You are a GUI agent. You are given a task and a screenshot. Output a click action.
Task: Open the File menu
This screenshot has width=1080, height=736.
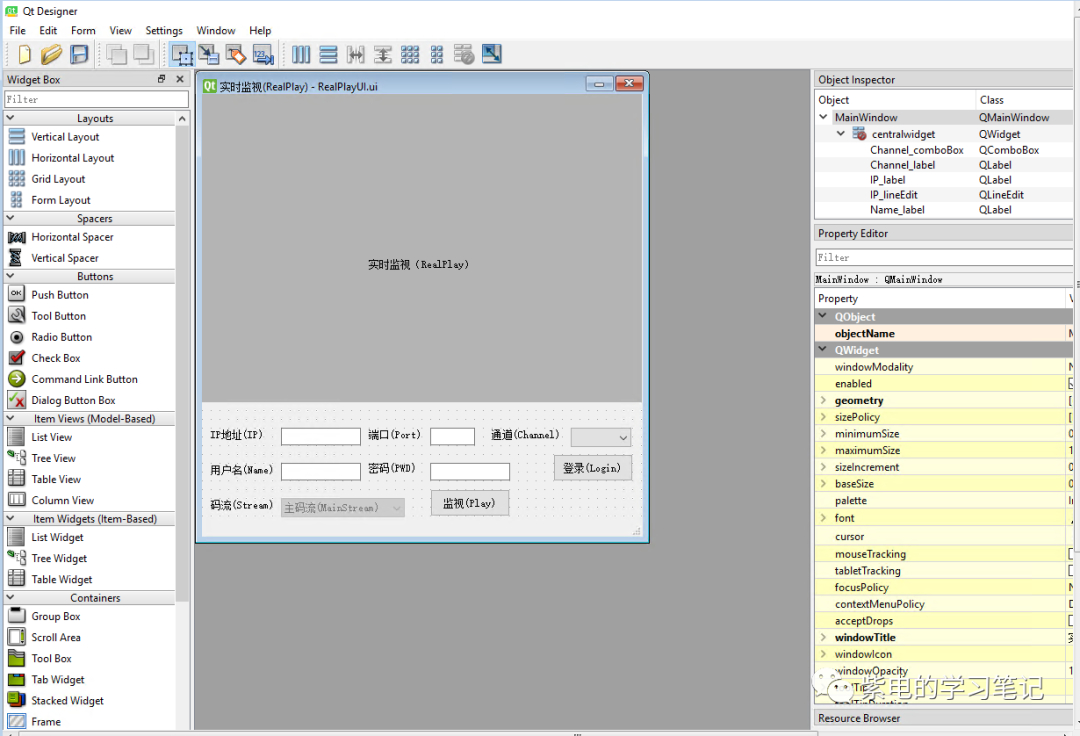[17, 30]
